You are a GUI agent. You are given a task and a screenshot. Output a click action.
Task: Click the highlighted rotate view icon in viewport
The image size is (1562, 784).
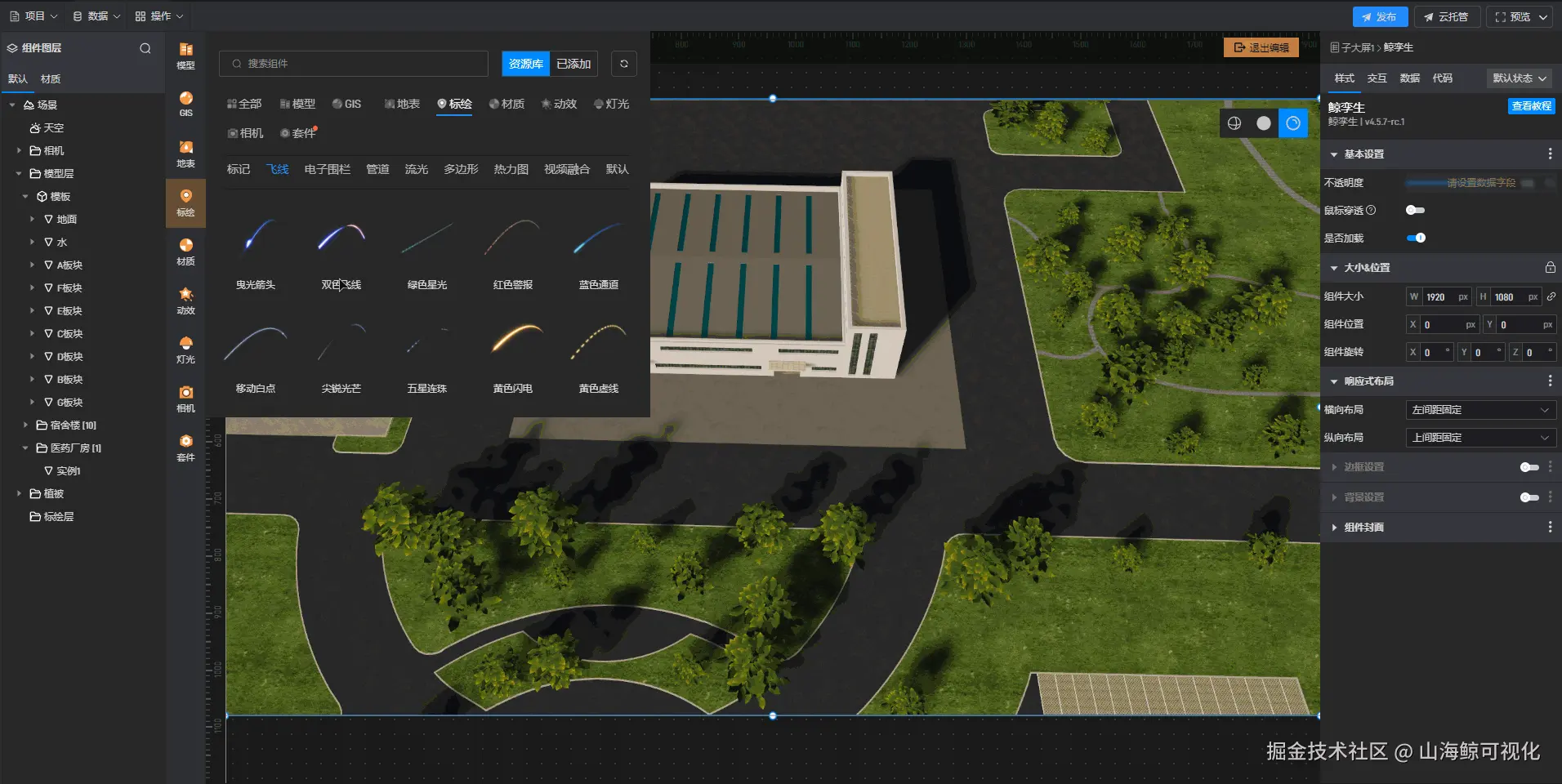[1293, 123]
